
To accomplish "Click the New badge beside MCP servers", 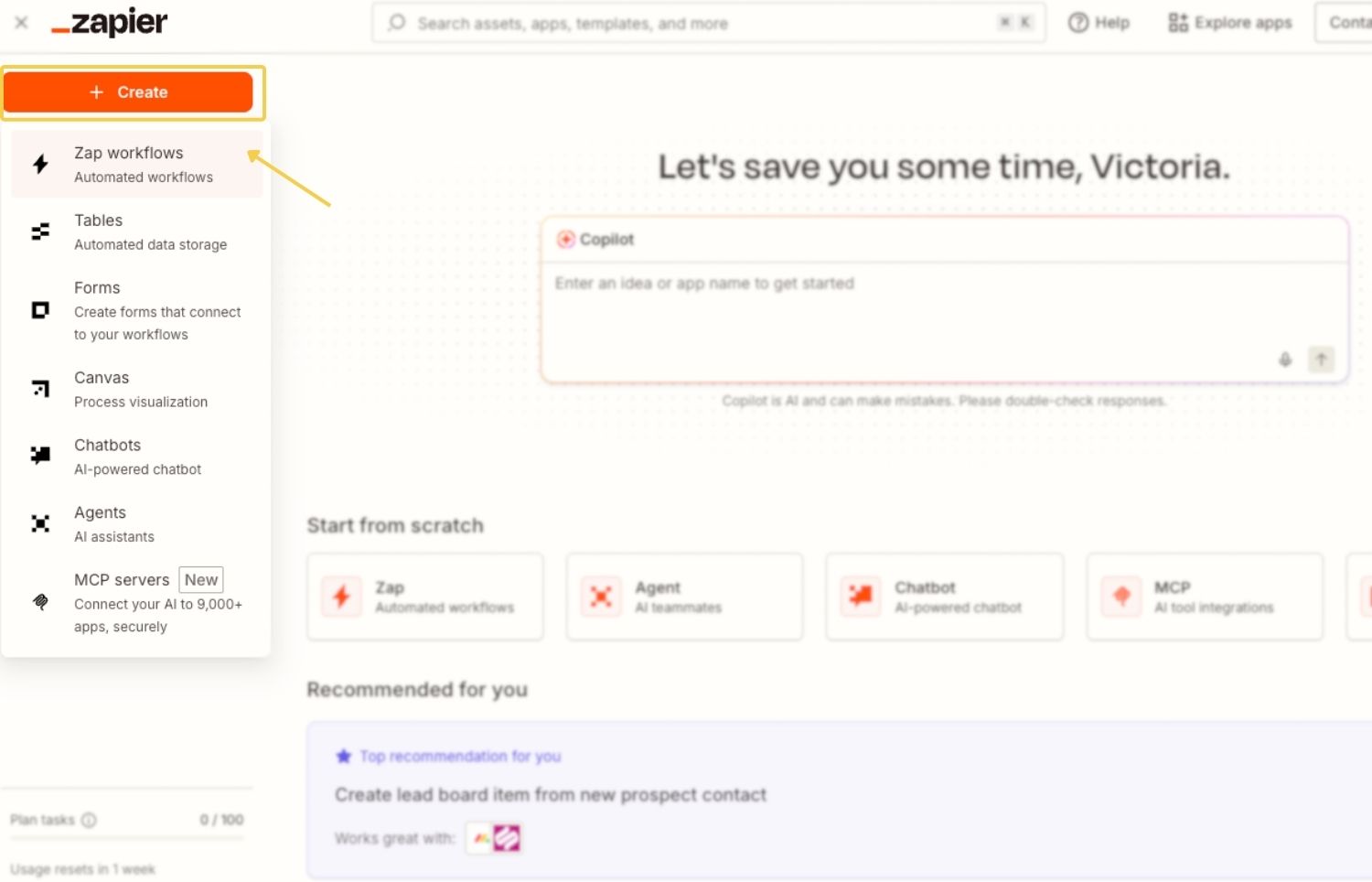I will tap(201, 580).
